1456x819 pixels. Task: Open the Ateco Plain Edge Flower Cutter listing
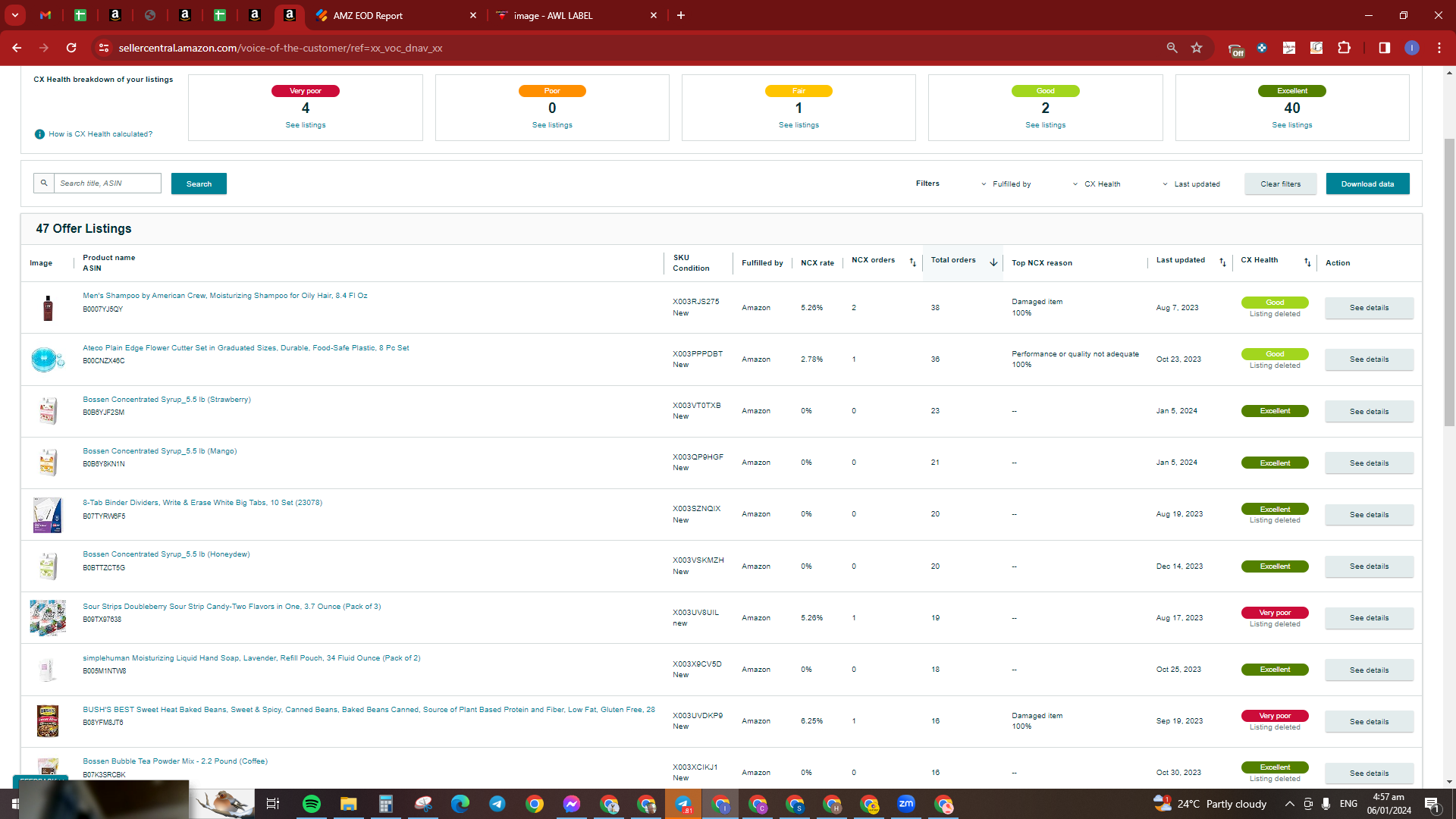(x=246, y=348)
